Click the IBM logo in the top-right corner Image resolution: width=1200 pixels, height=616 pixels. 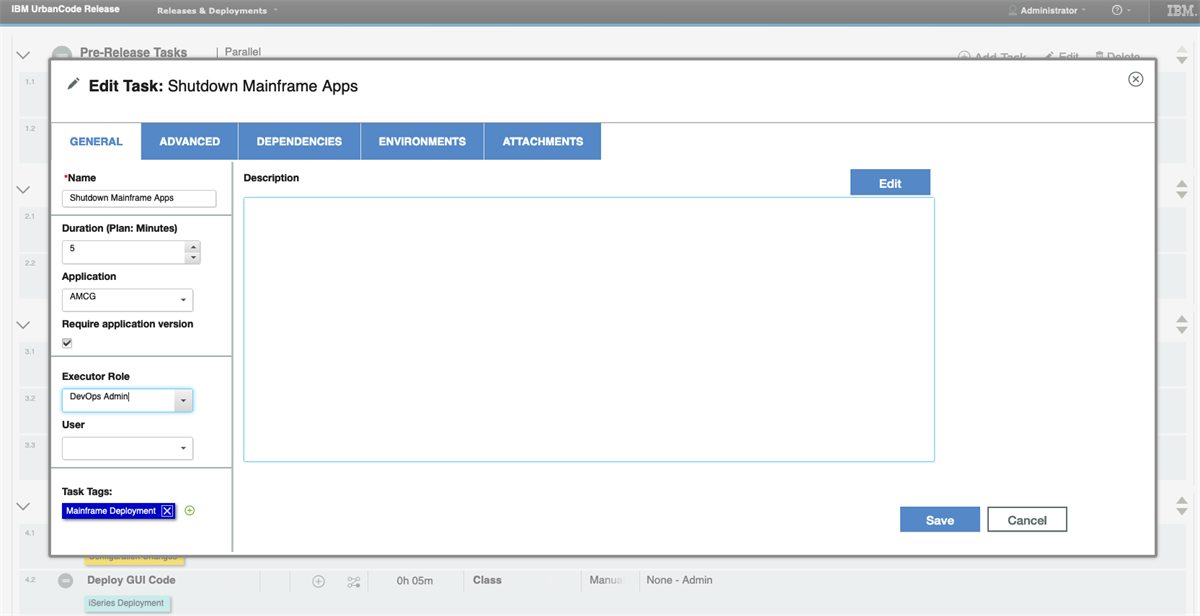tap(1182, 11)
